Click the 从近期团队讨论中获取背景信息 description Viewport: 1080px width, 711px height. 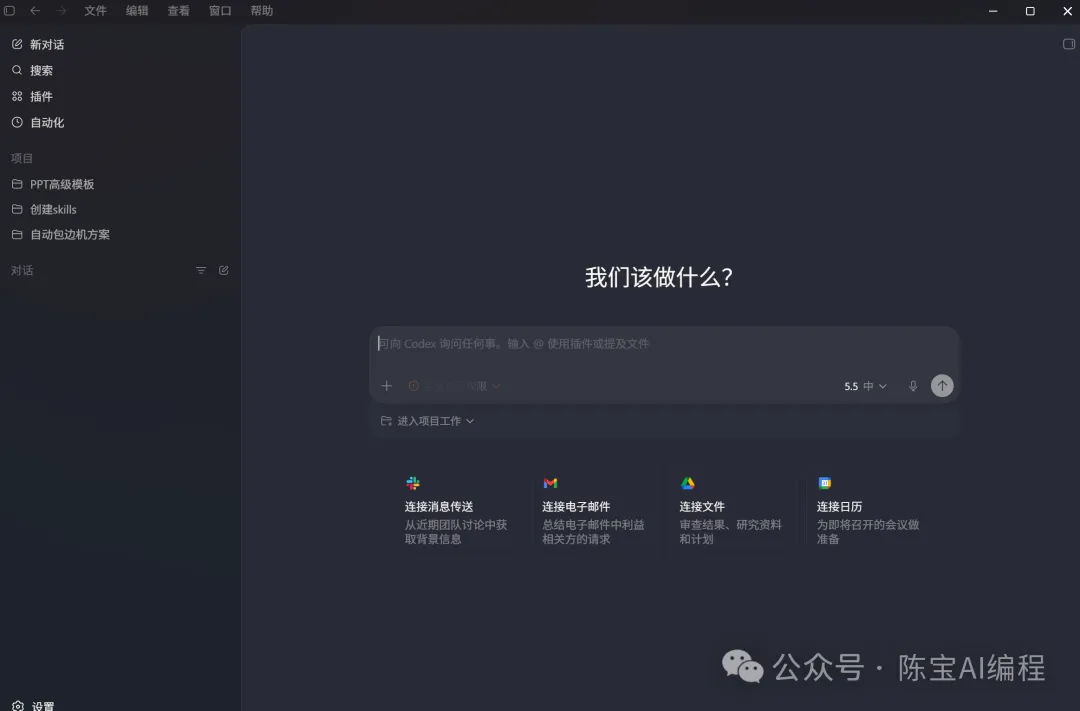tap(455, 532)
